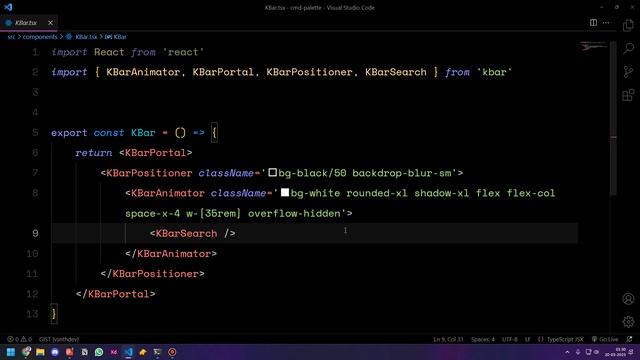Close the KBar.tsx editor tab

click(50, 23)
